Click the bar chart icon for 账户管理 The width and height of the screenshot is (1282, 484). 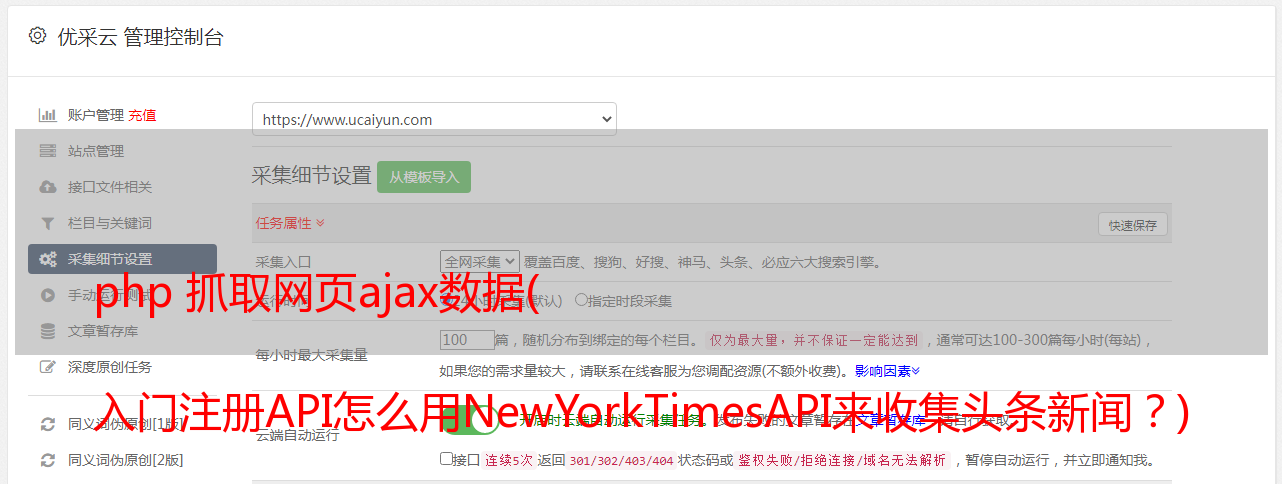tap(47, 115)
